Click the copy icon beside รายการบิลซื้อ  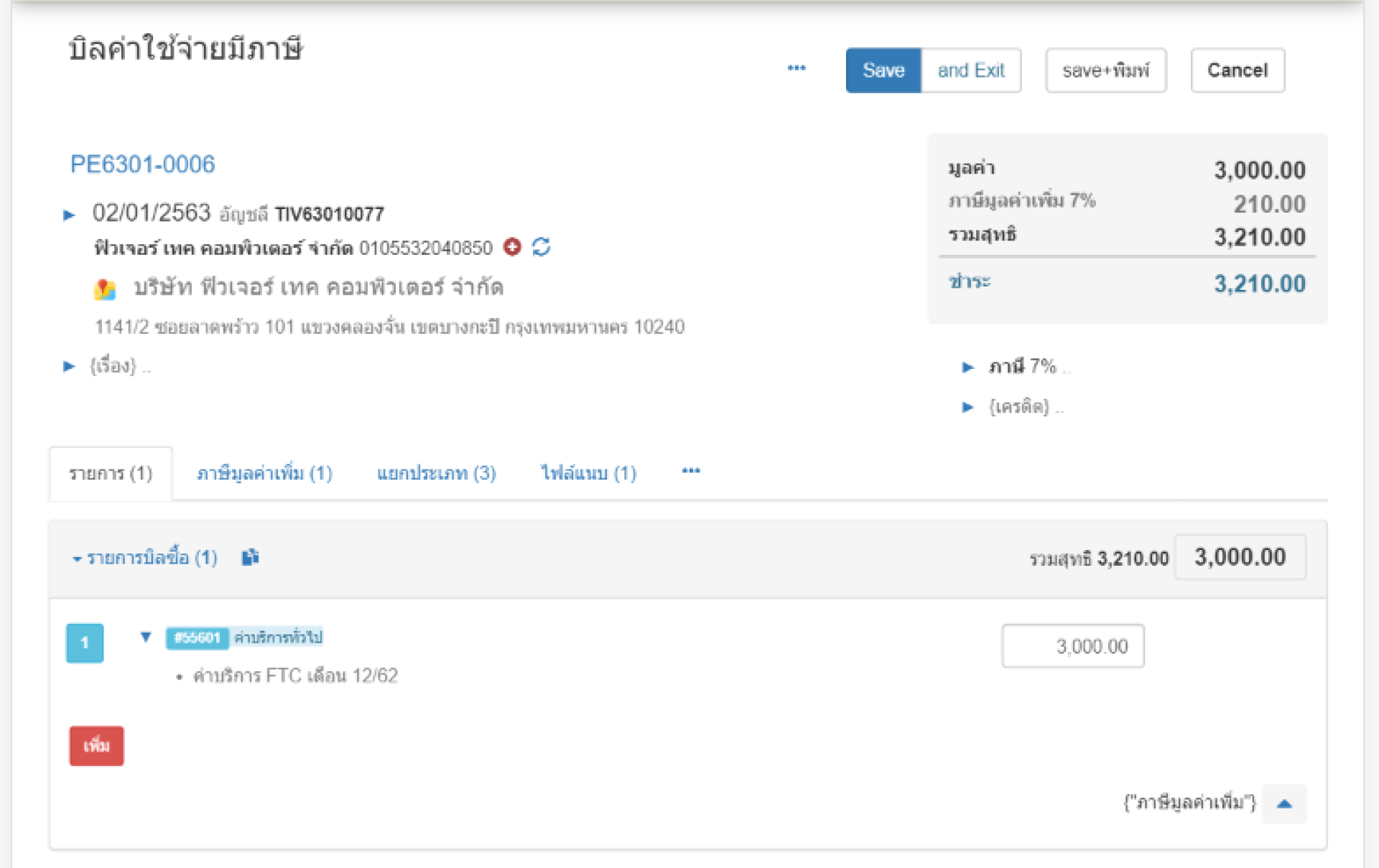[249, 557]
